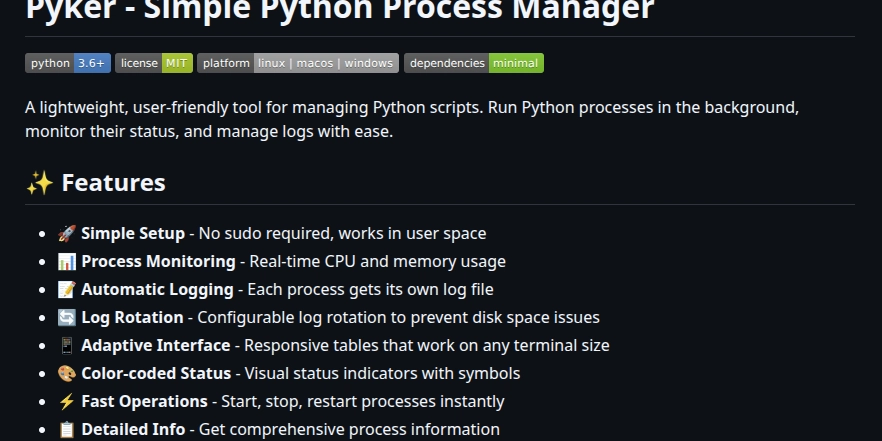This screenshot has height=441, width=882.
Task: Click the 'Detailed Info' bold text
Action: tap(133, 430)
